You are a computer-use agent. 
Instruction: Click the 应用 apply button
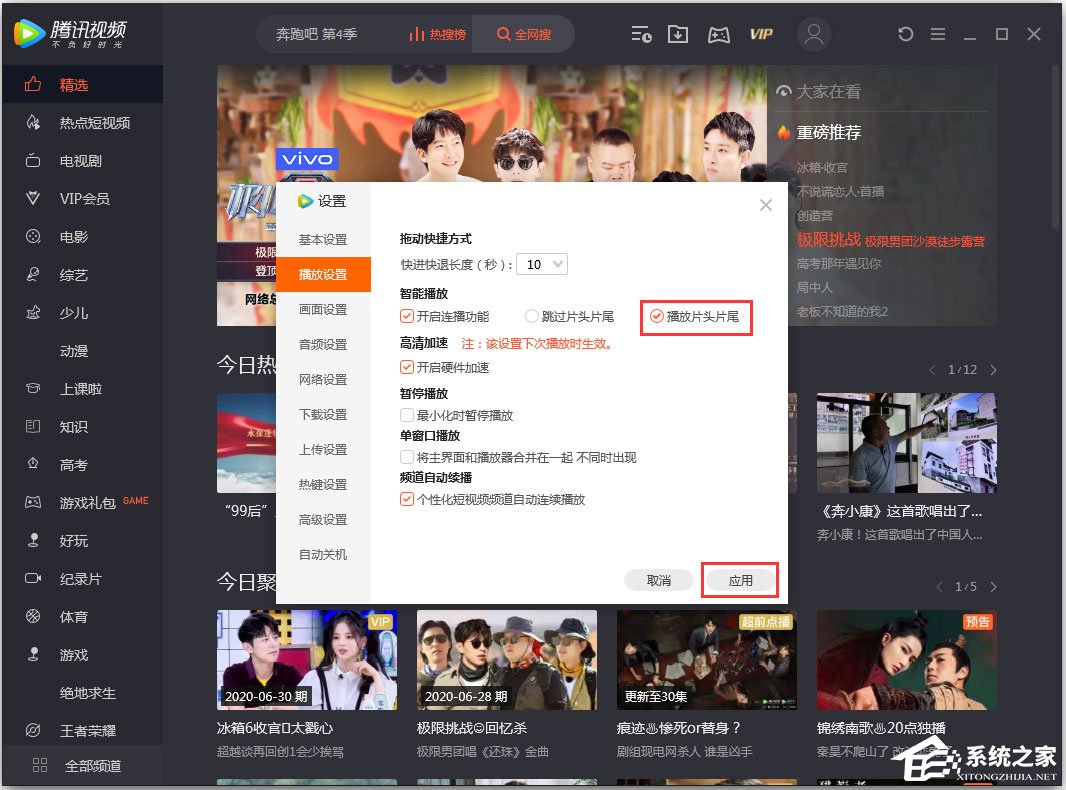click(739, 579)
